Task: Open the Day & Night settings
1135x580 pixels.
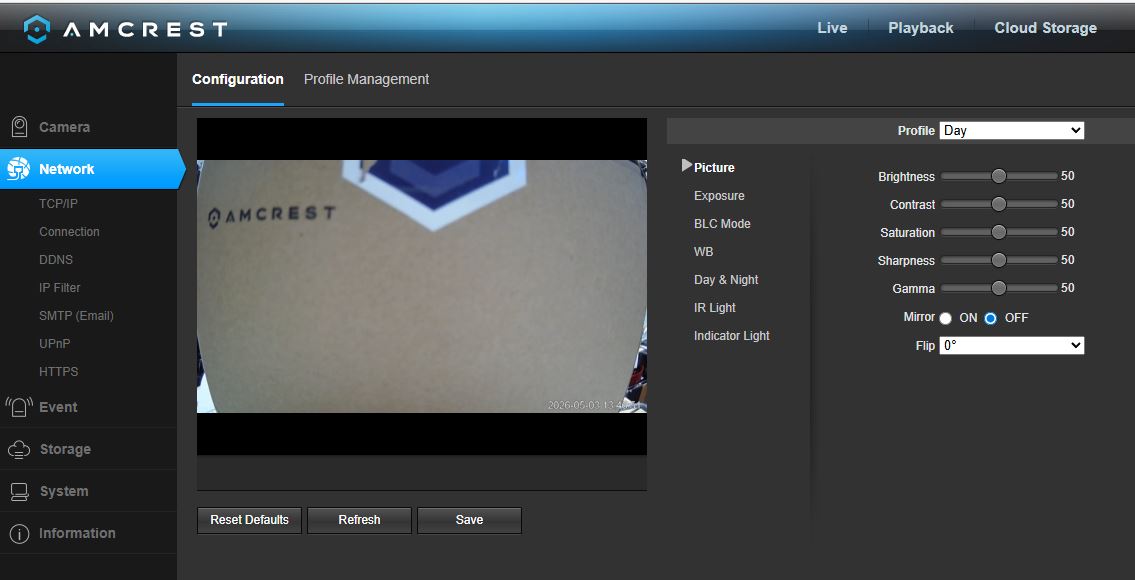Action: coord(726,280)
